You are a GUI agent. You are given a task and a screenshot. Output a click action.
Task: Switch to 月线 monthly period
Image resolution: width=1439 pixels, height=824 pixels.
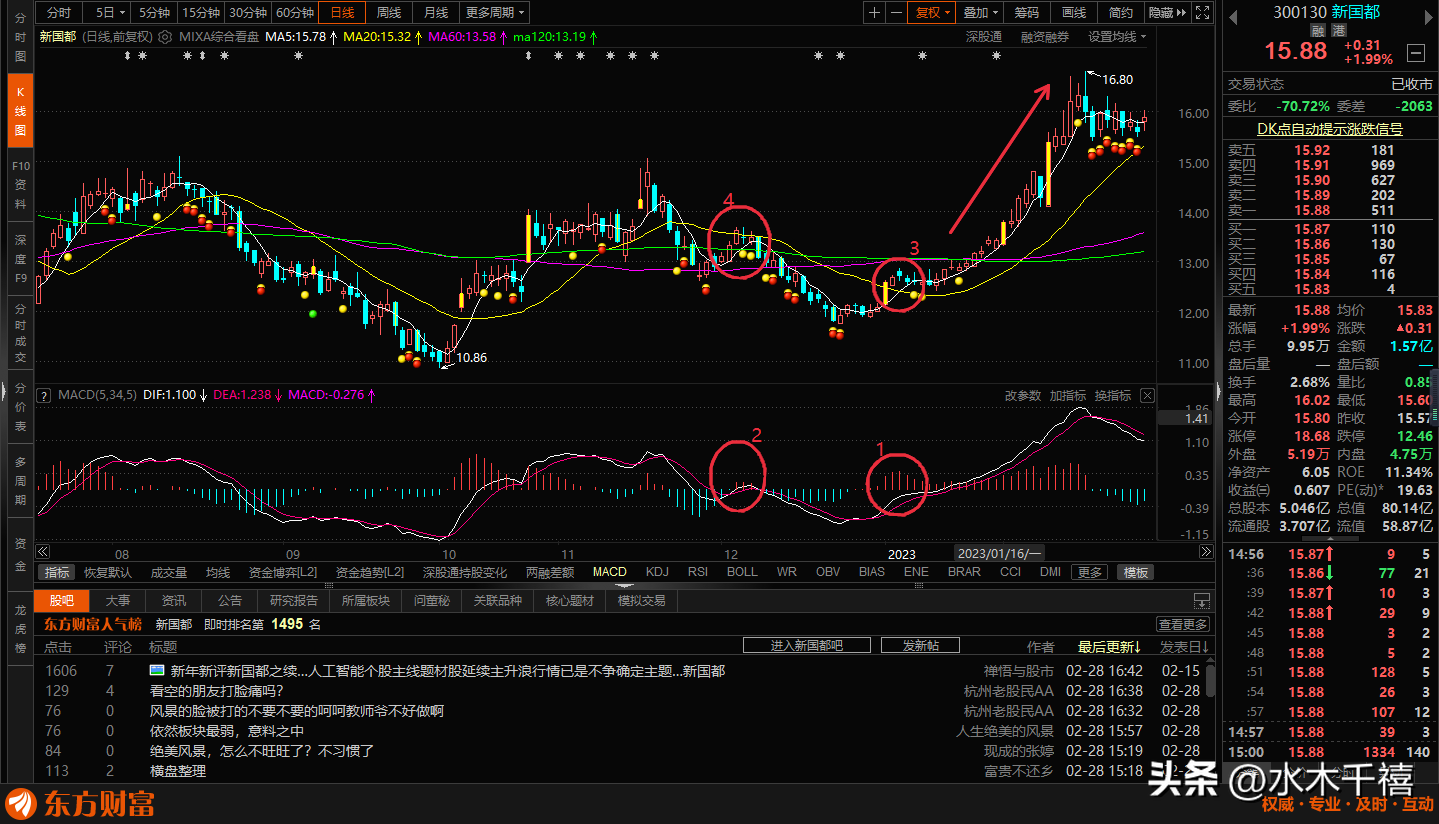coord(436,13)
